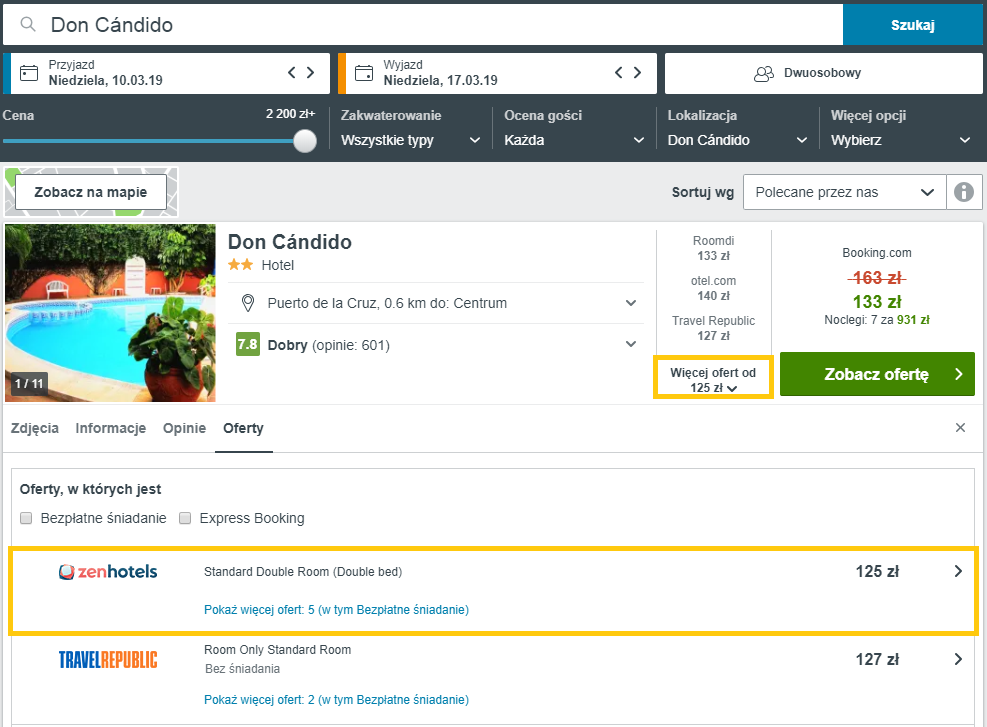Click the 7.8 rating badge
The image size is (987, 727).
tap(247, 344)
